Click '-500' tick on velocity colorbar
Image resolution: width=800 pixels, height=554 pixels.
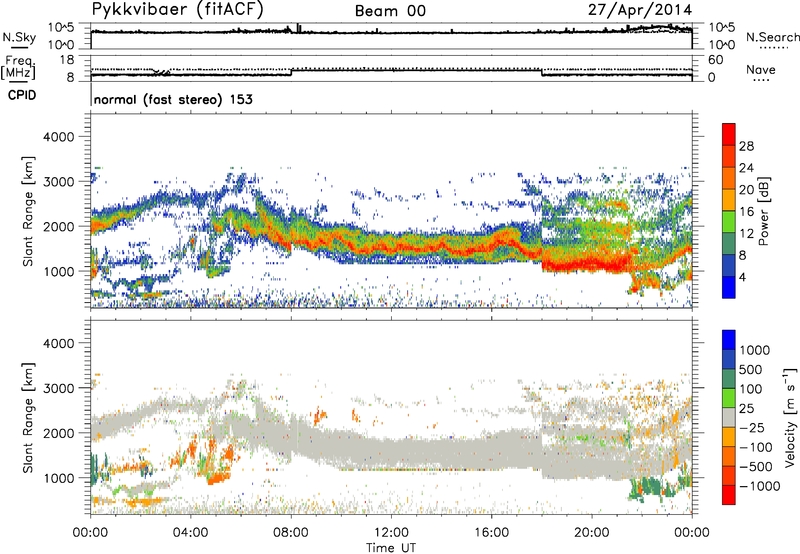(756, 466)
